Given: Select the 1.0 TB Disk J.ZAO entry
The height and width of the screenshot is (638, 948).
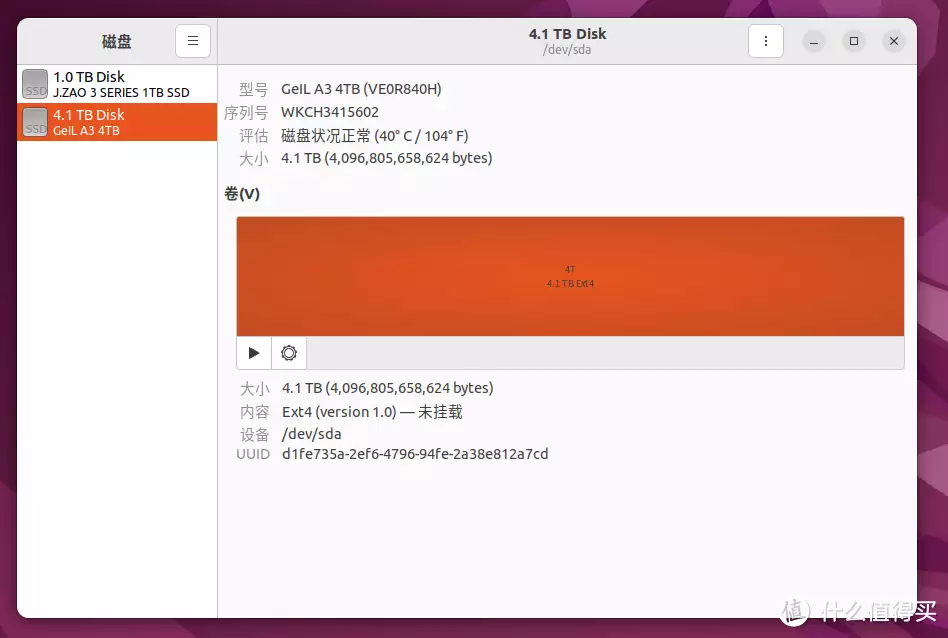Looking at the screenshot, I should pyautogui.click(x=117, y=84).
